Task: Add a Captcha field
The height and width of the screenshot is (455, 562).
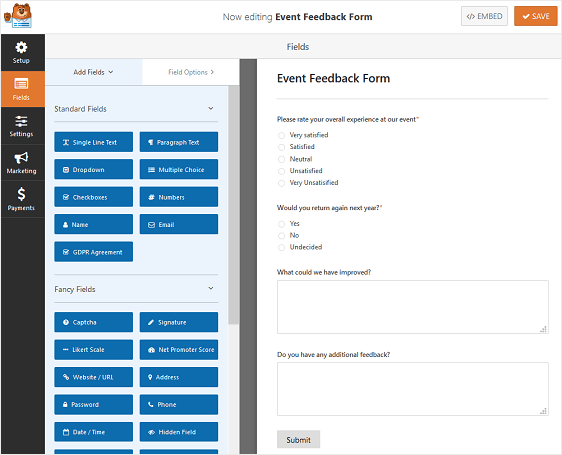Action: [x=94, y=322]
